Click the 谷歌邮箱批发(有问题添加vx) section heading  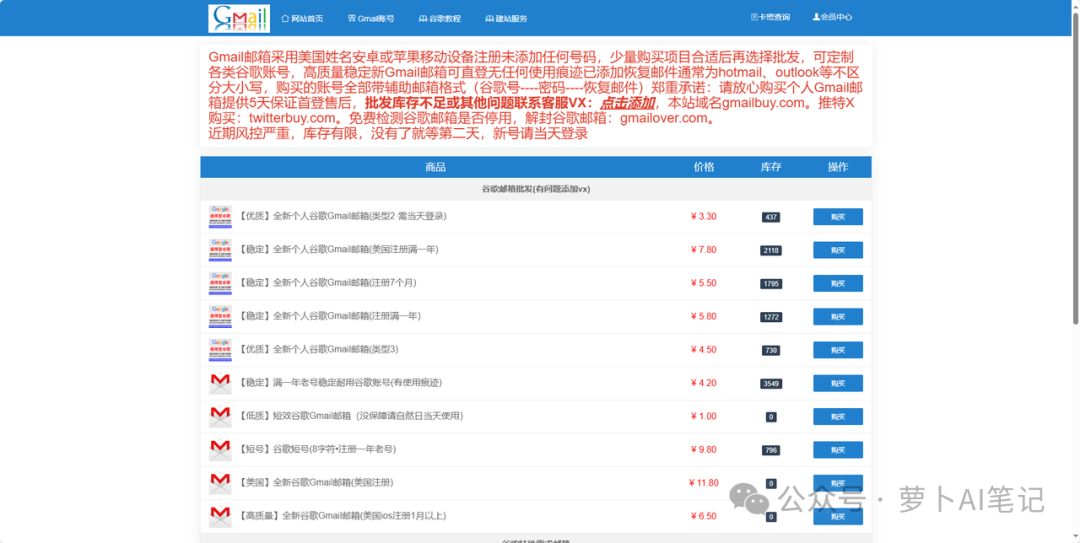coord(536,189)
